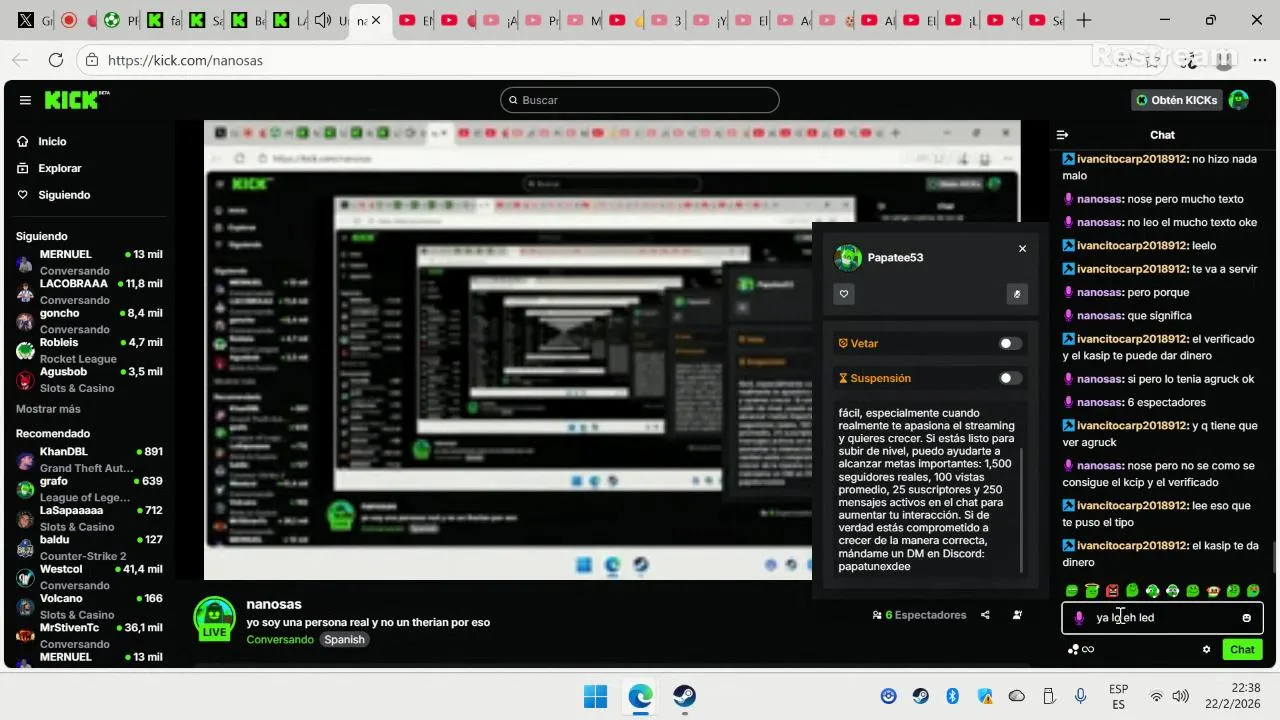This screenshot has height=720, width=1280.
Task: Open Steam from the taskbar
Action: coord(684,696)
